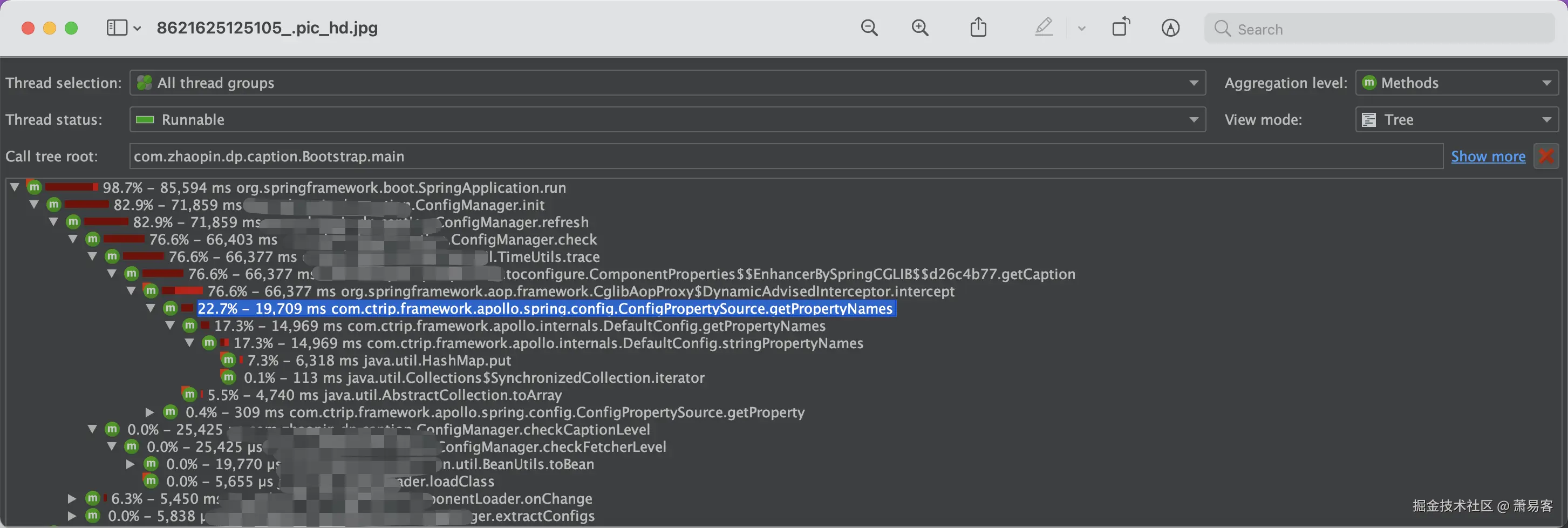The height and width of the screenshot is (528, 1568).
Task: Click method icon beside getCaption row
Action: 132,273
